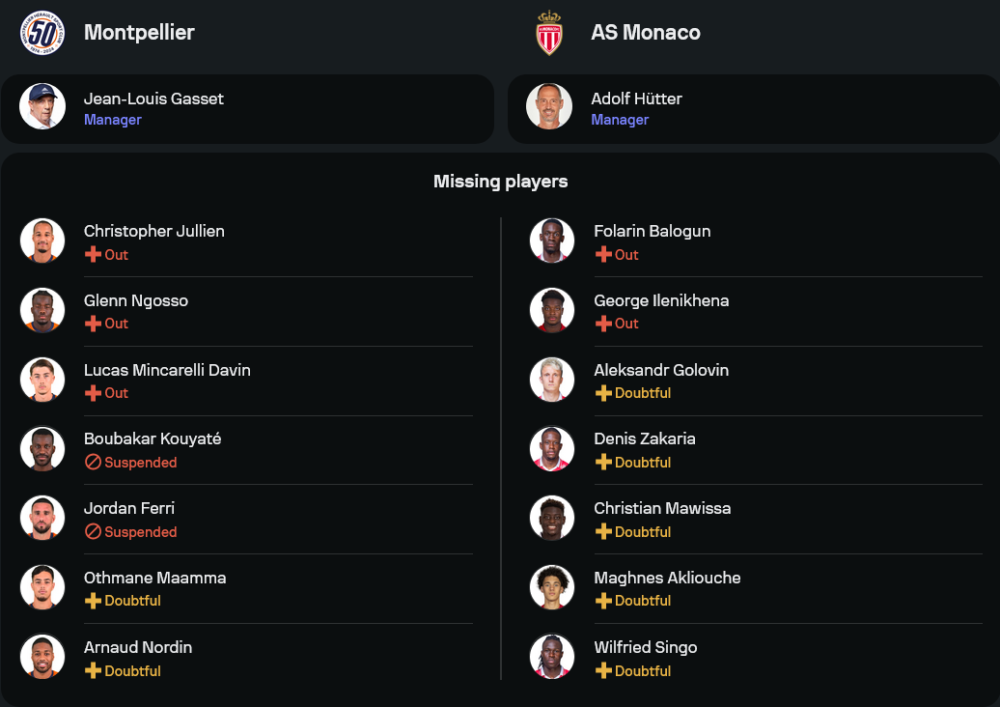Open Arnaud Nordin's player page
1000x707 pixels.
138,647
